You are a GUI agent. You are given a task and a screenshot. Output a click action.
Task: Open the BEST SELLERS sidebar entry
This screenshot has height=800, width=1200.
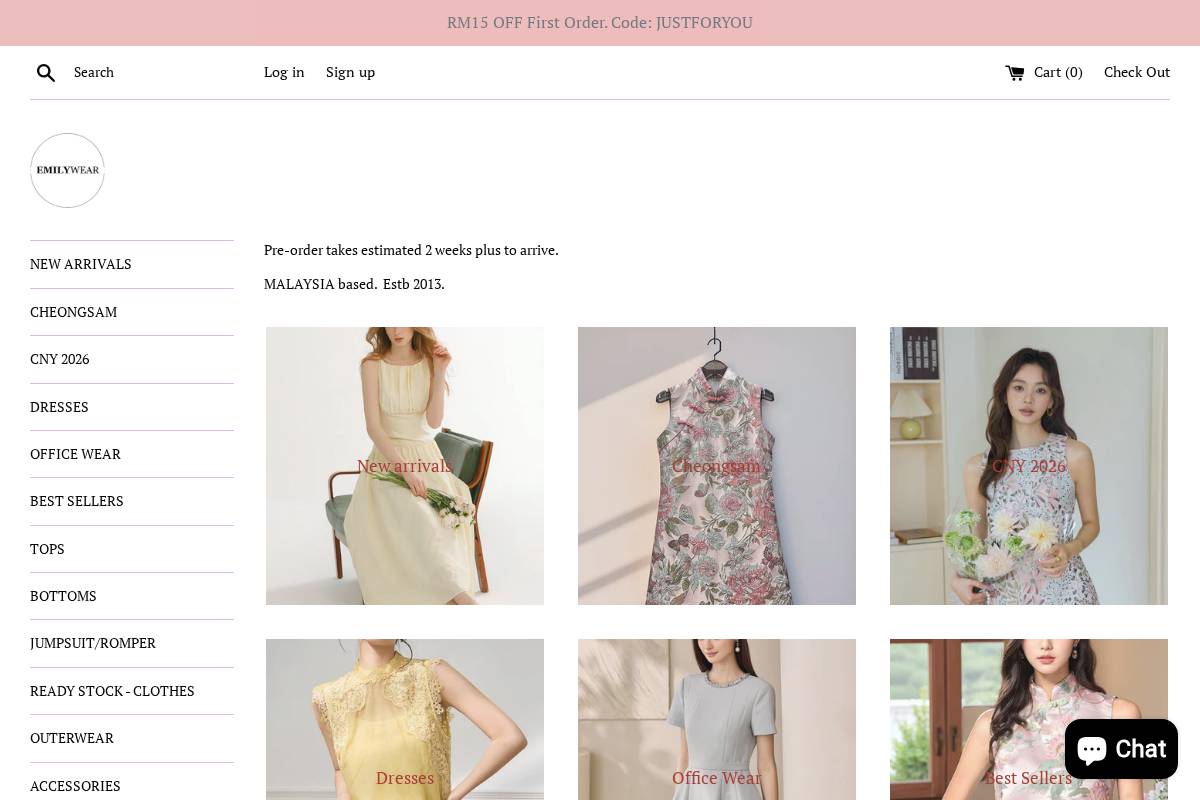pyautogui.click(x=77, y=501)
